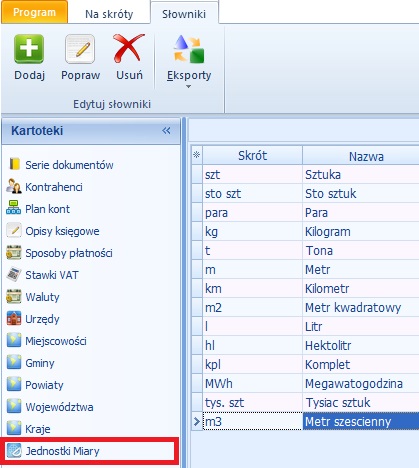Select the Metr name cell
Screen dimensions: 419x468
[x=361, y=269]
